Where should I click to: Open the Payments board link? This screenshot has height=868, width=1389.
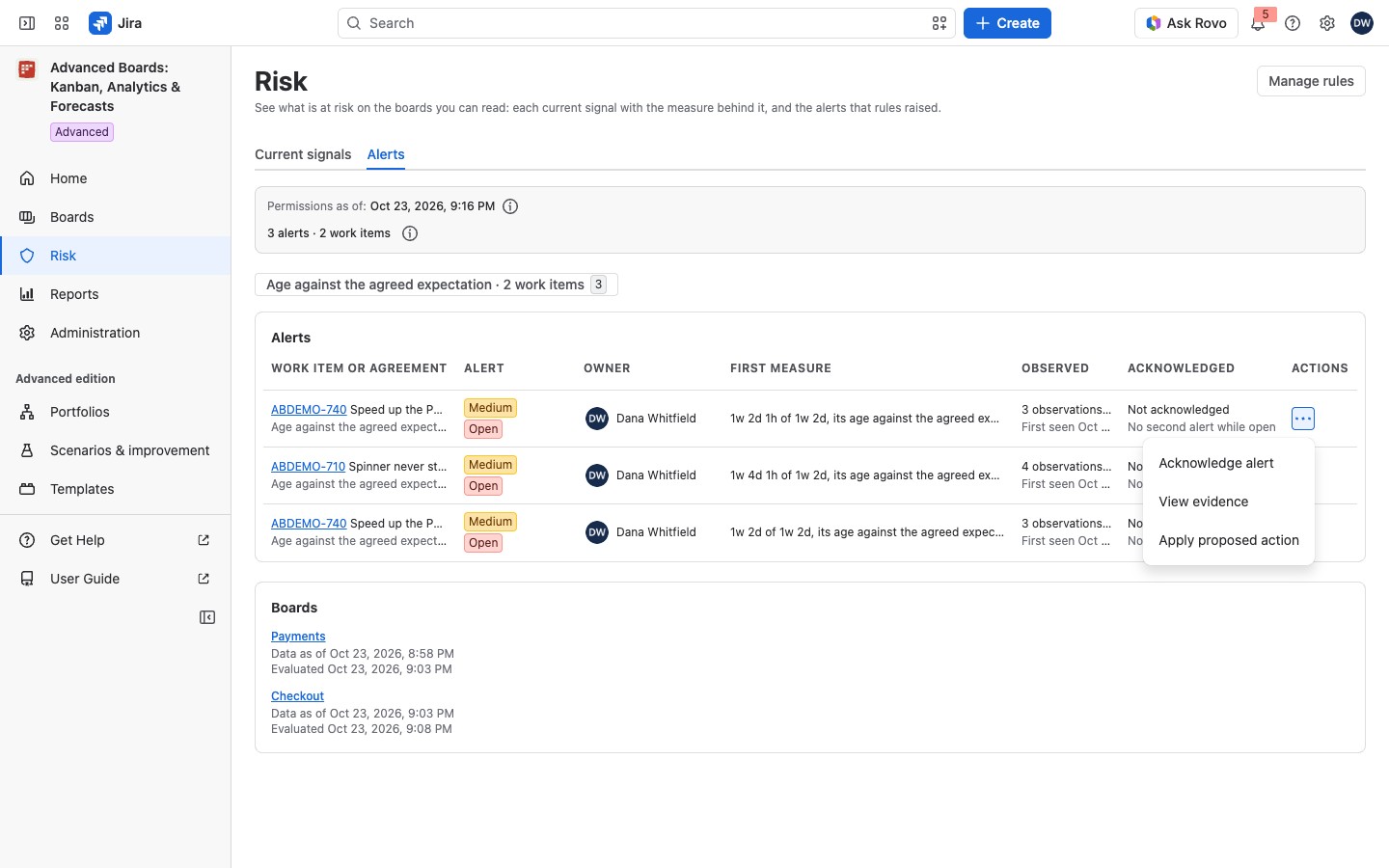pos(298,637)
